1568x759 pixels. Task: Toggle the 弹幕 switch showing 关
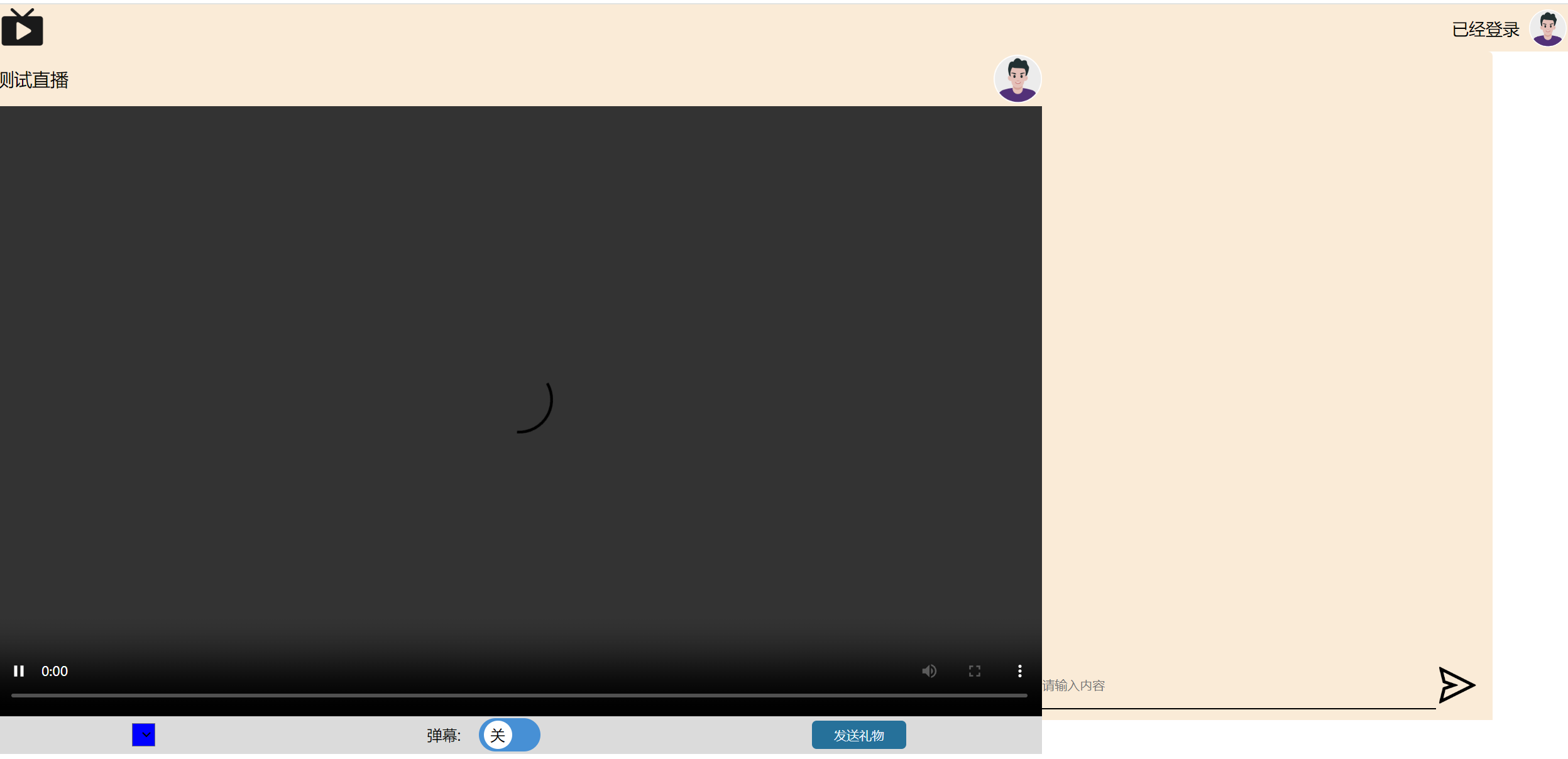(509, 734)
